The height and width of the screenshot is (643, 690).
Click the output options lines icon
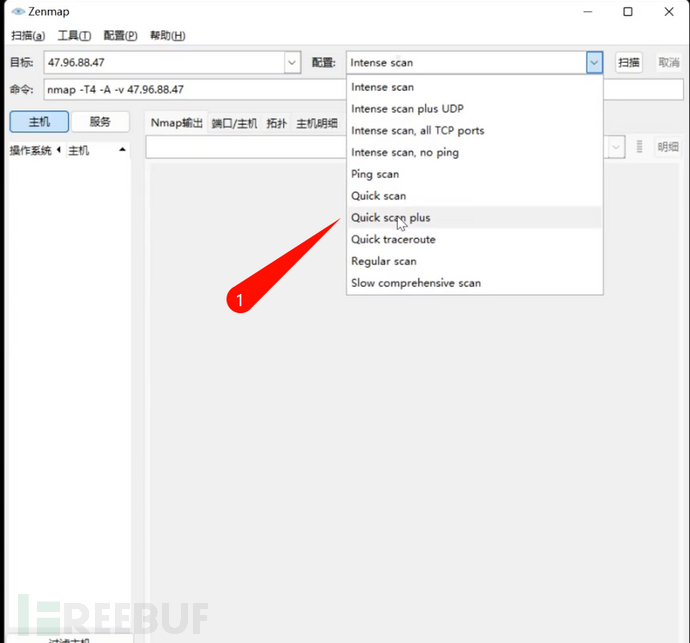pos(639,147)
